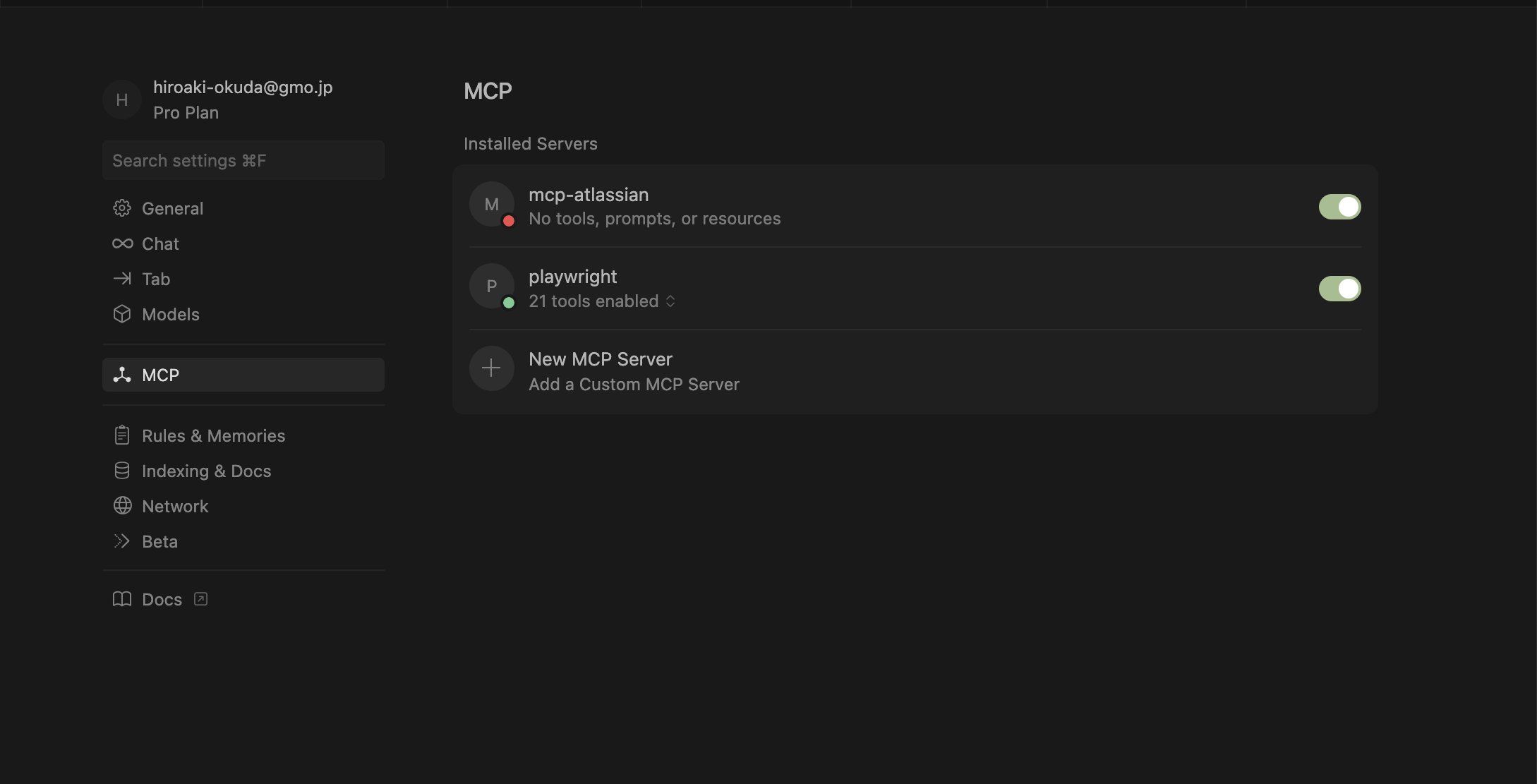
Task: Expand the 21 tools enabled list
Action: 602,301
